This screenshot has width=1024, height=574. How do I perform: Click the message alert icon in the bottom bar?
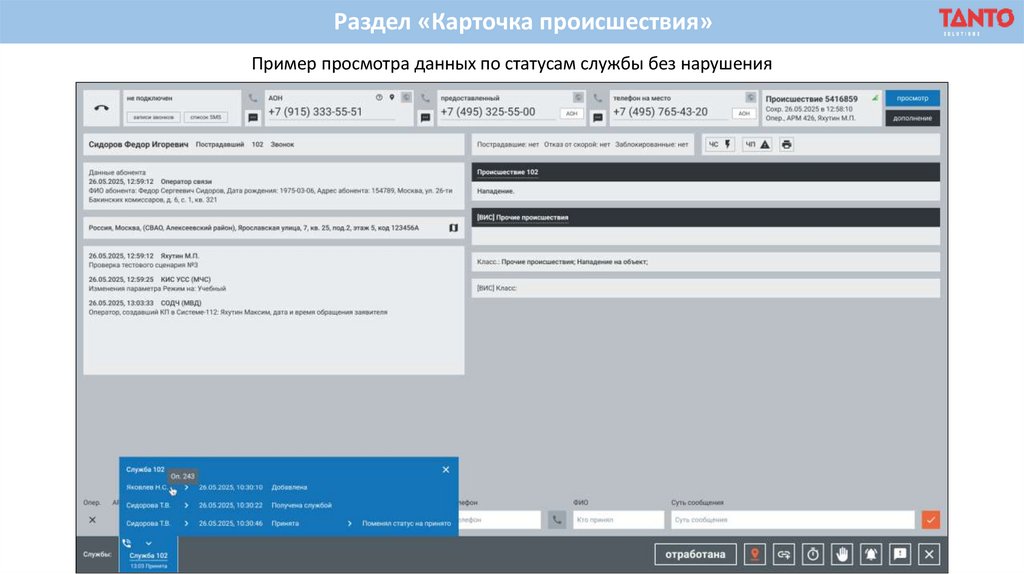[900, 554]
